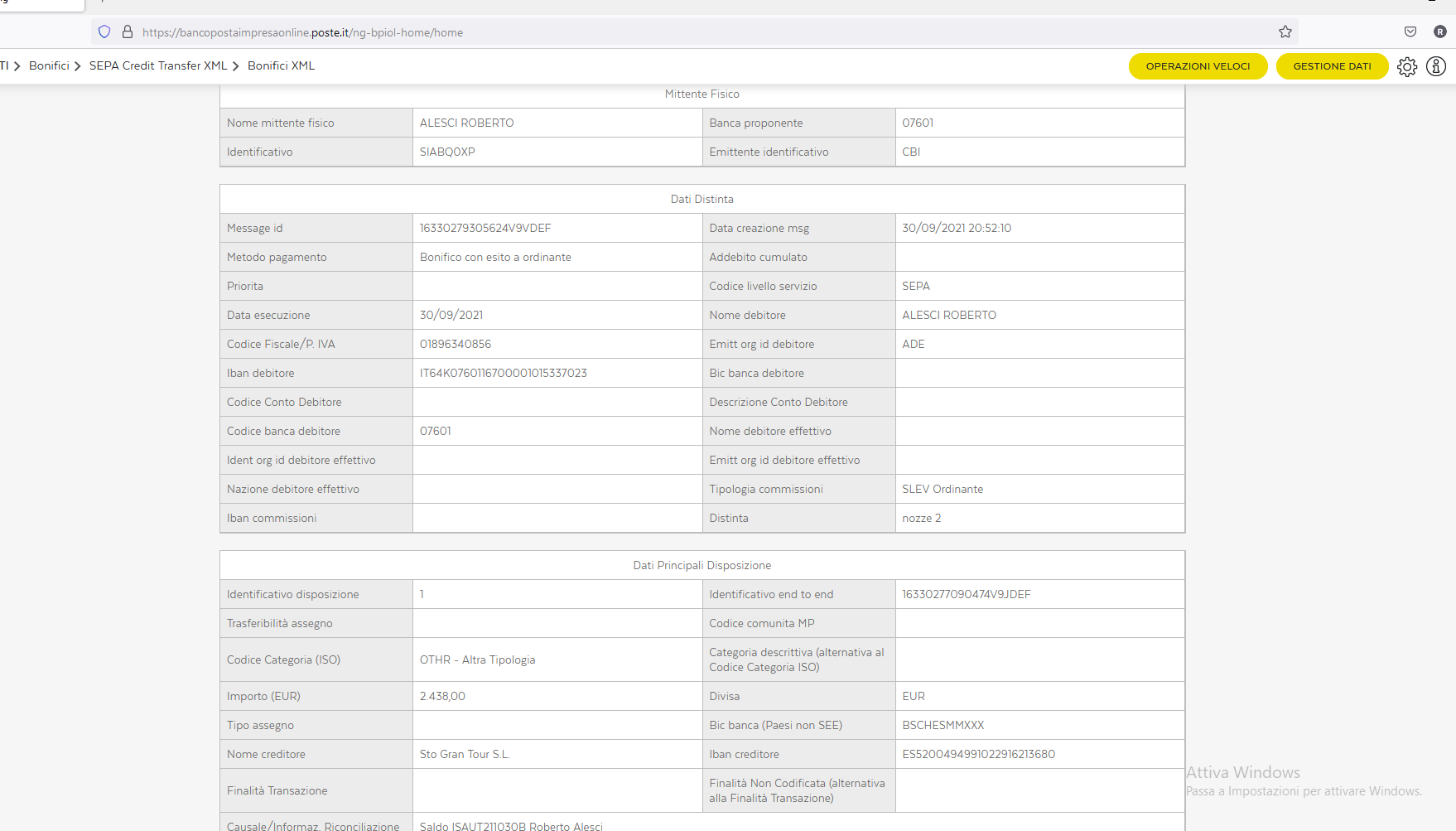Bookmark page with star icon
The width and height of the screenshot is (1456, 831).
click(x=1285, y=32)
